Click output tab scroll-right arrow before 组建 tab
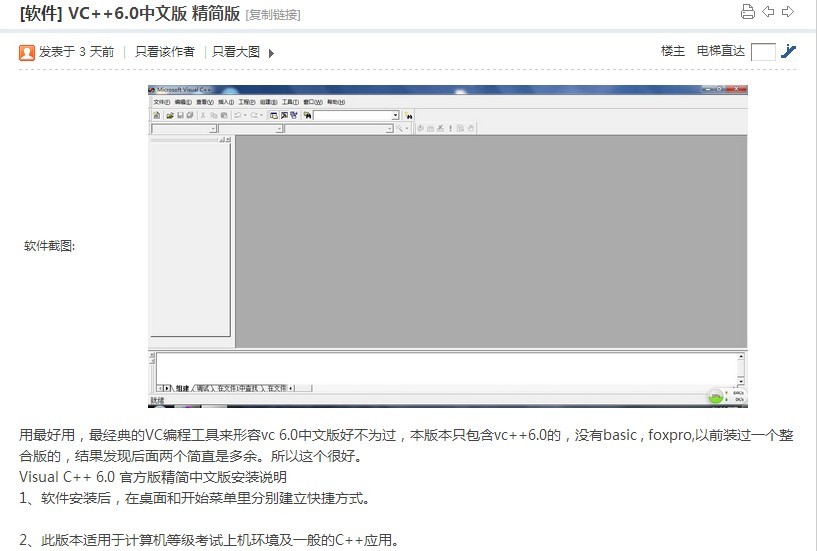817x551 pixels. [167, 388]
